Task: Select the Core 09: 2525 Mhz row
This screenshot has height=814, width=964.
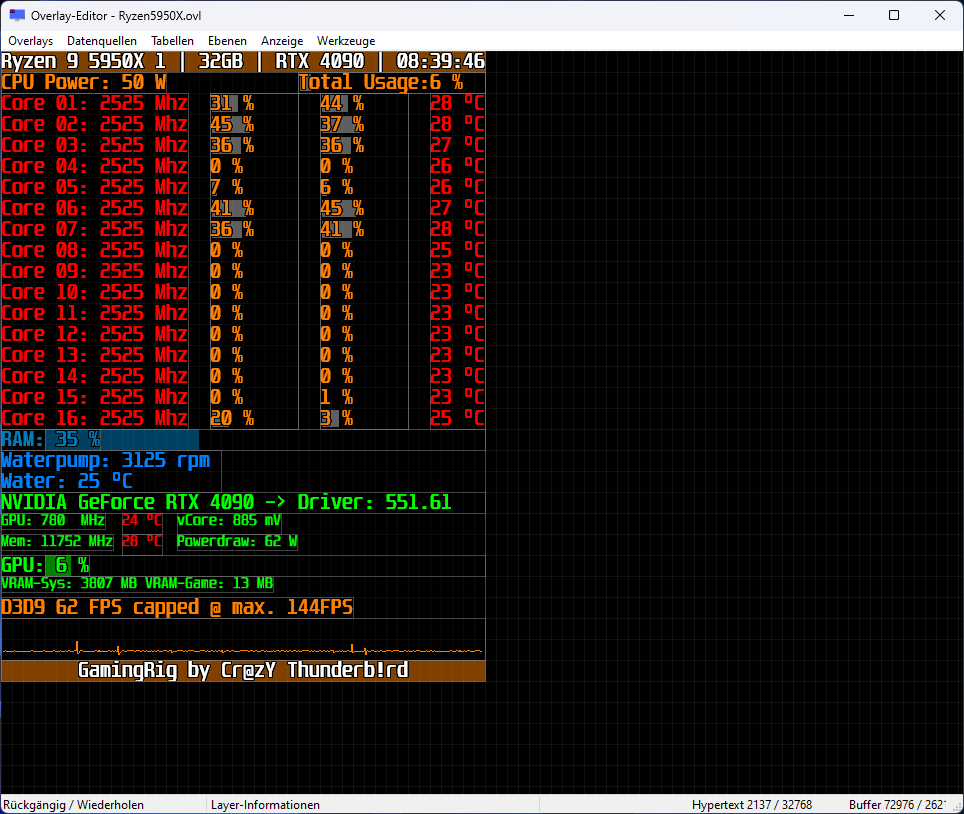Action: tap(95, 271)
